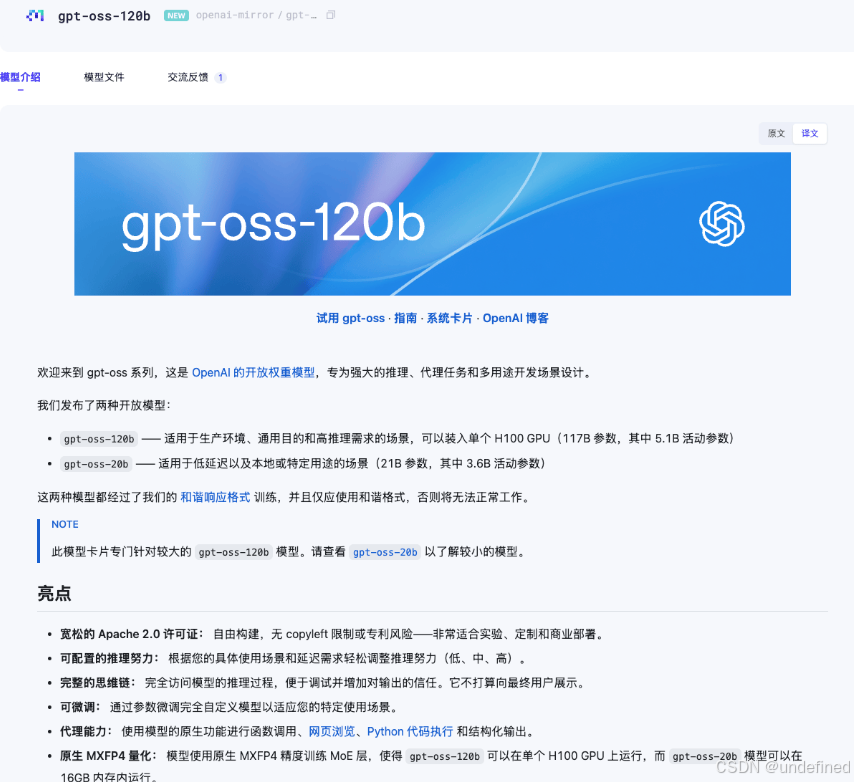Click the 交流反馈 count badge 1

pyautogui.click(x=220, y=77)
